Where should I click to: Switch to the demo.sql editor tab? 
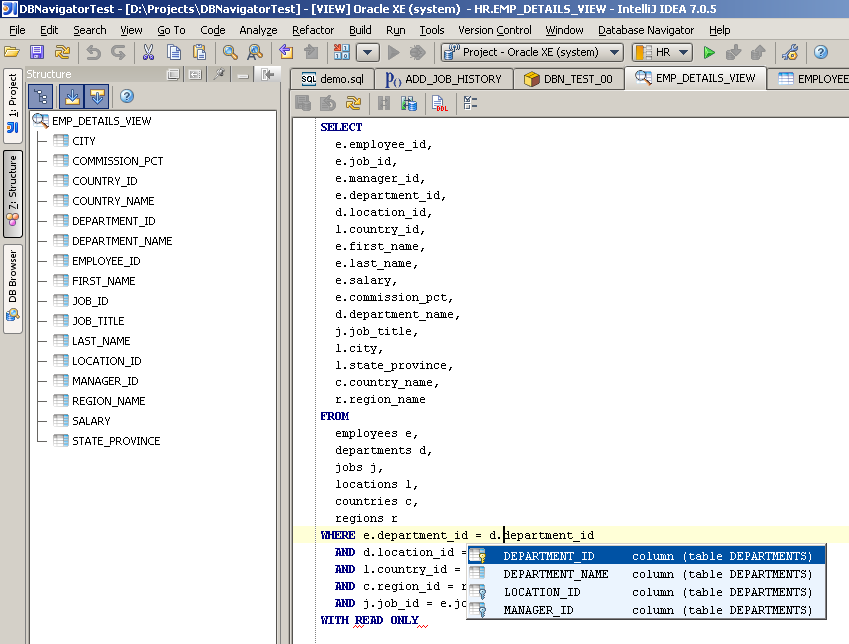[332, 79]
